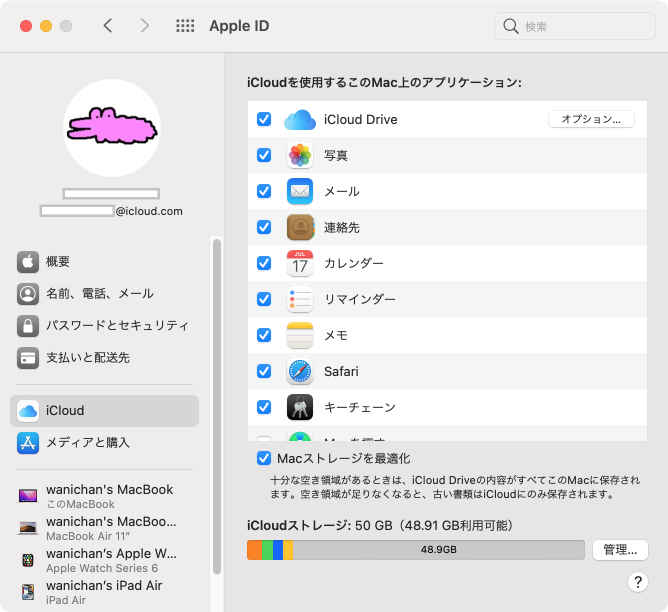Click the pink crocodile profile picture
The height and width of the screenshot is (612, 668).
pyautogui.click(x=112, y=128)
